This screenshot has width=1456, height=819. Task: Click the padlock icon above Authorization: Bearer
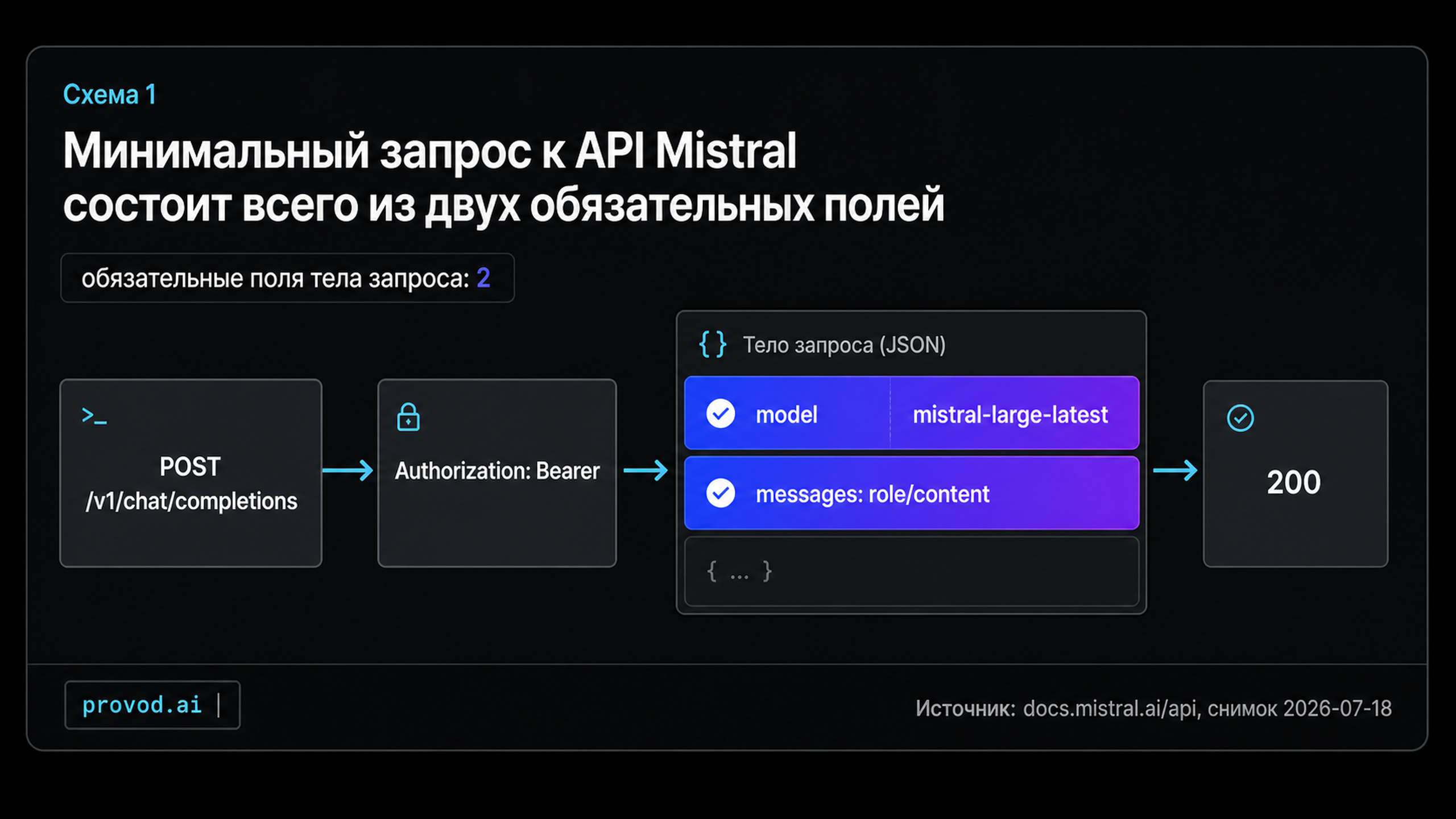coord(408,417)
